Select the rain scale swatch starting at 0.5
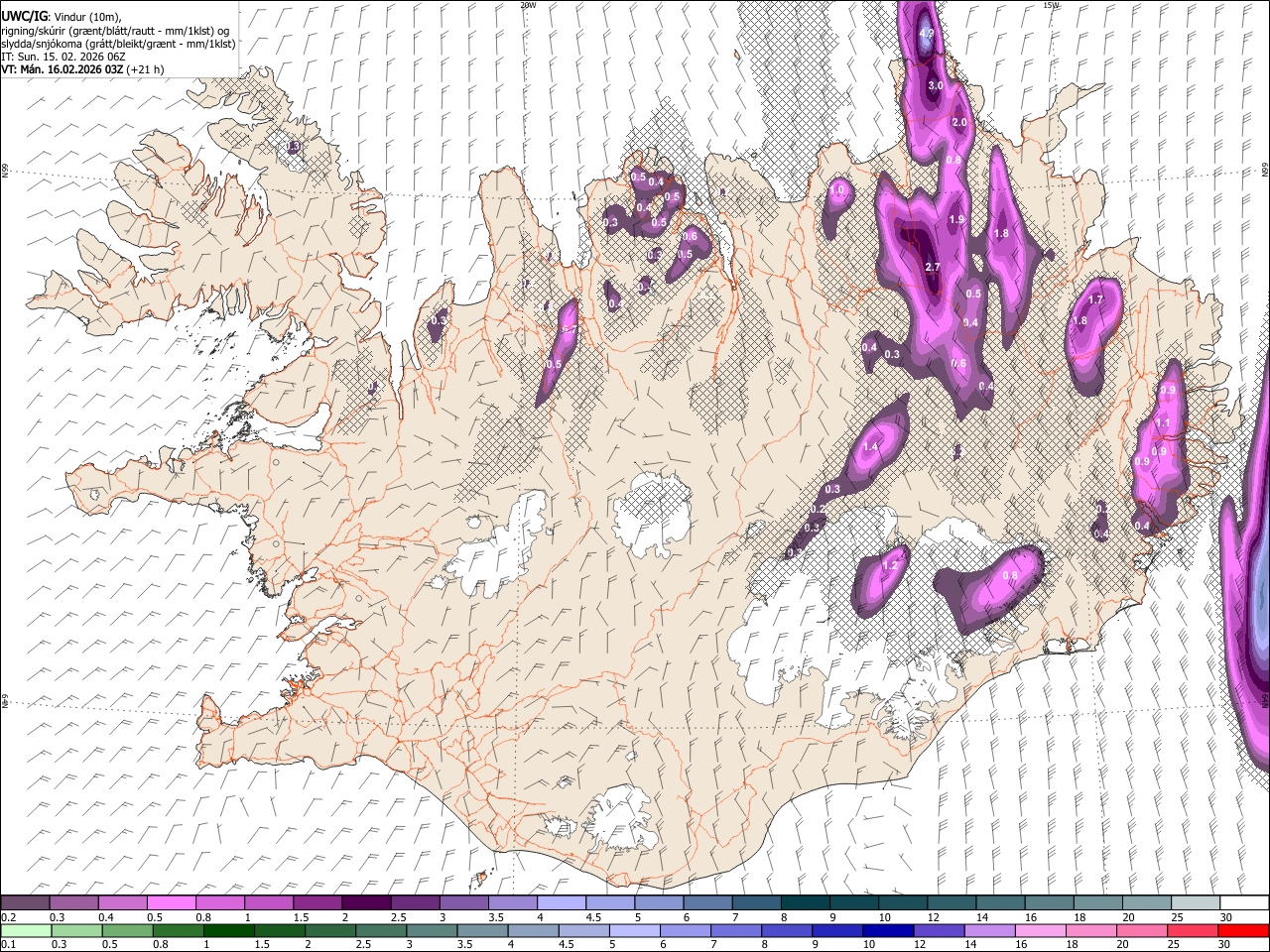This screenshot has height=952, width=1270. point(127,930)
